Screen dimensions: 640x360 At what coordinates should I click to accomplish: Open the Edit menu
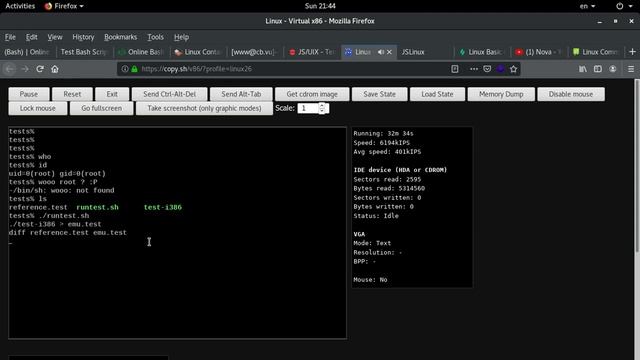[x=31, y=37]
